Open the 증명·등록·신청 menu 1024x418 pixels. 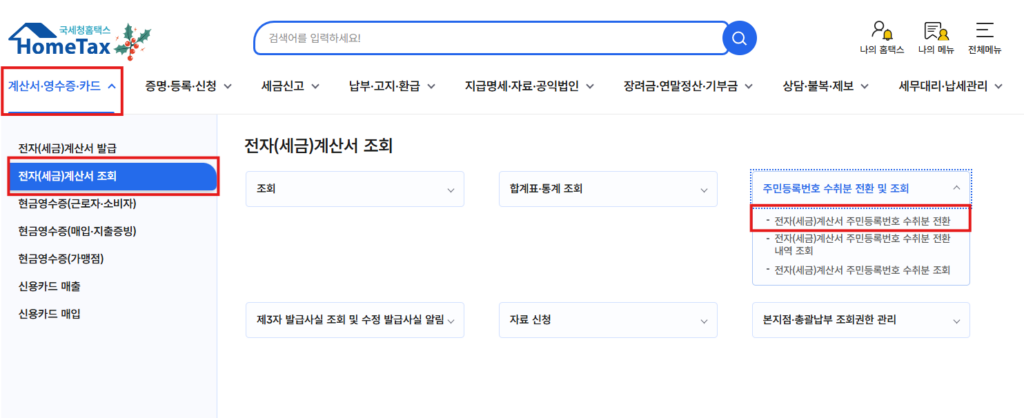188,86
